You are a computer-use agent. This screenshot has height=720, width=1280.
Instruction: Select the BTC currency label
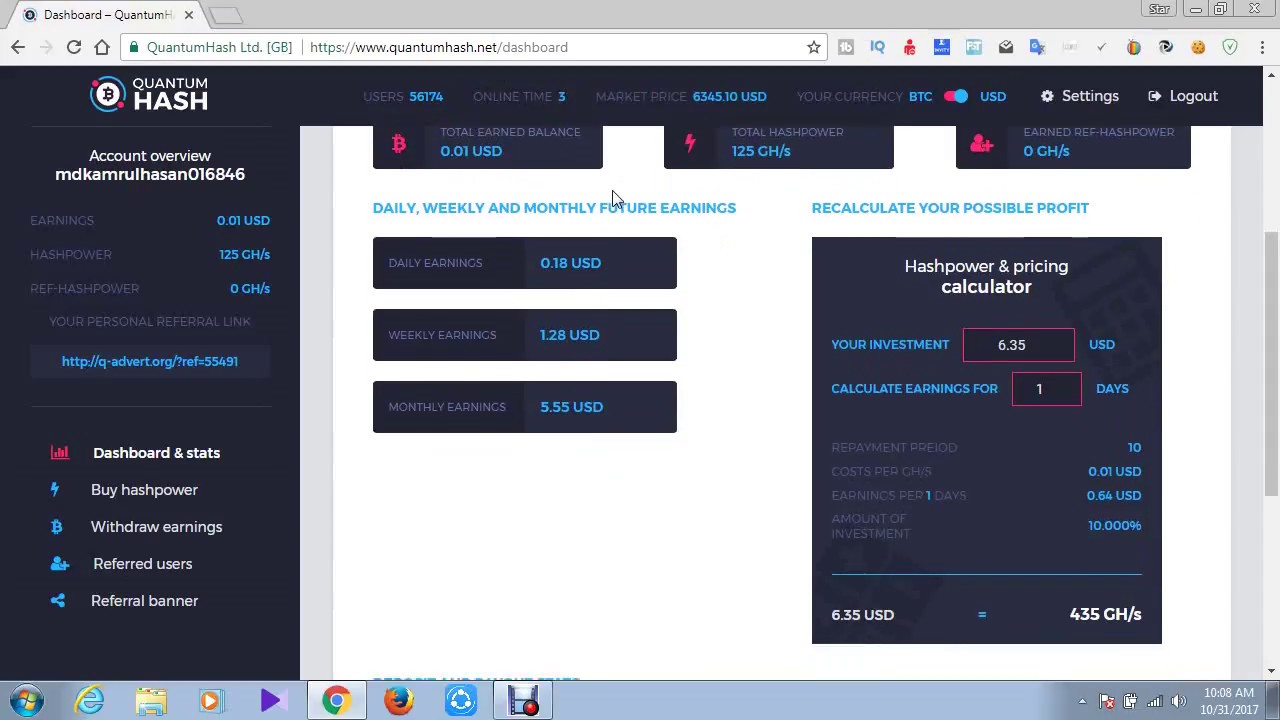point(920,96)
